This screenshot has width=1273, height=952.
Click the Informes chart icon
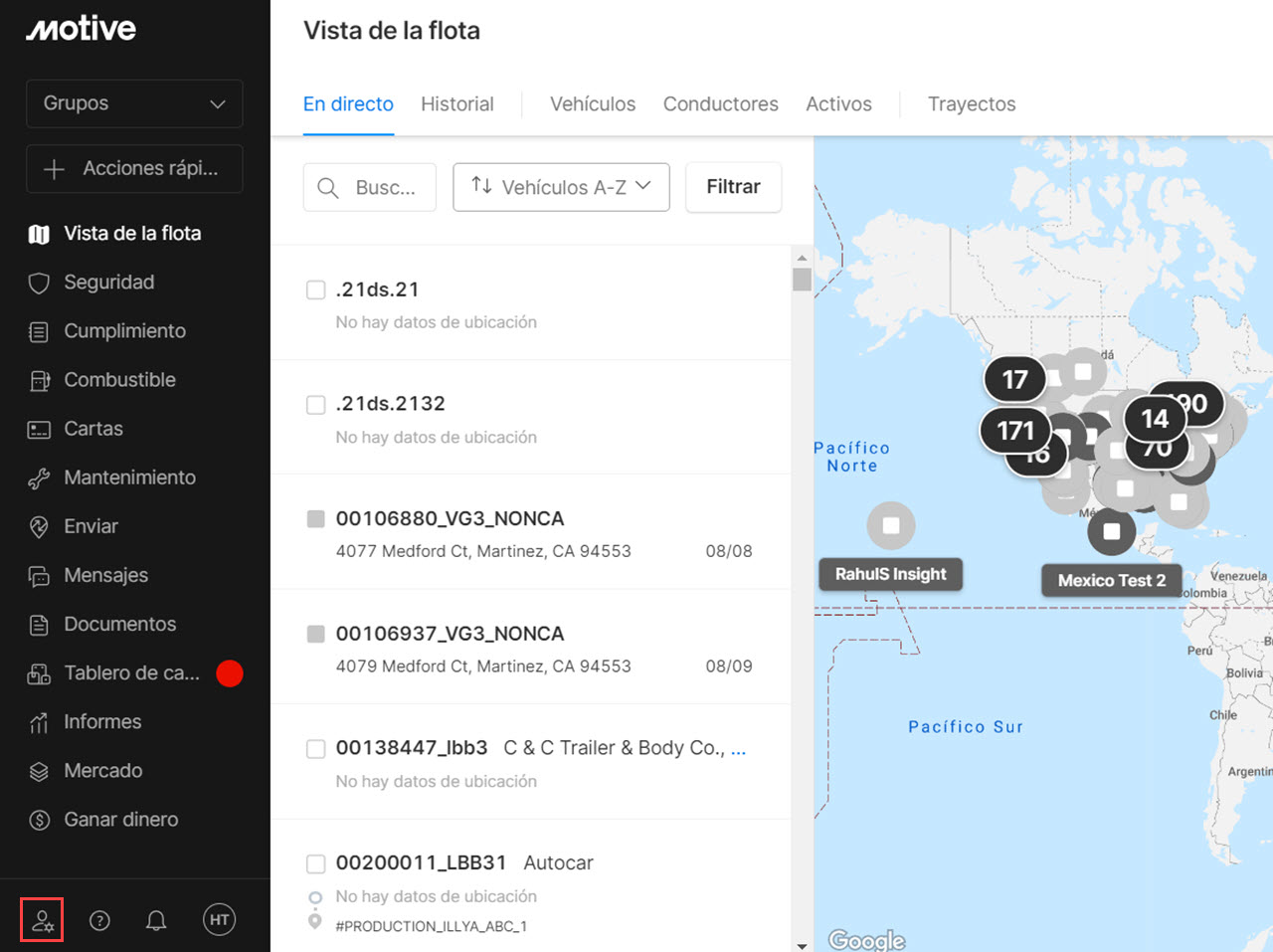(x=39, y=722)
